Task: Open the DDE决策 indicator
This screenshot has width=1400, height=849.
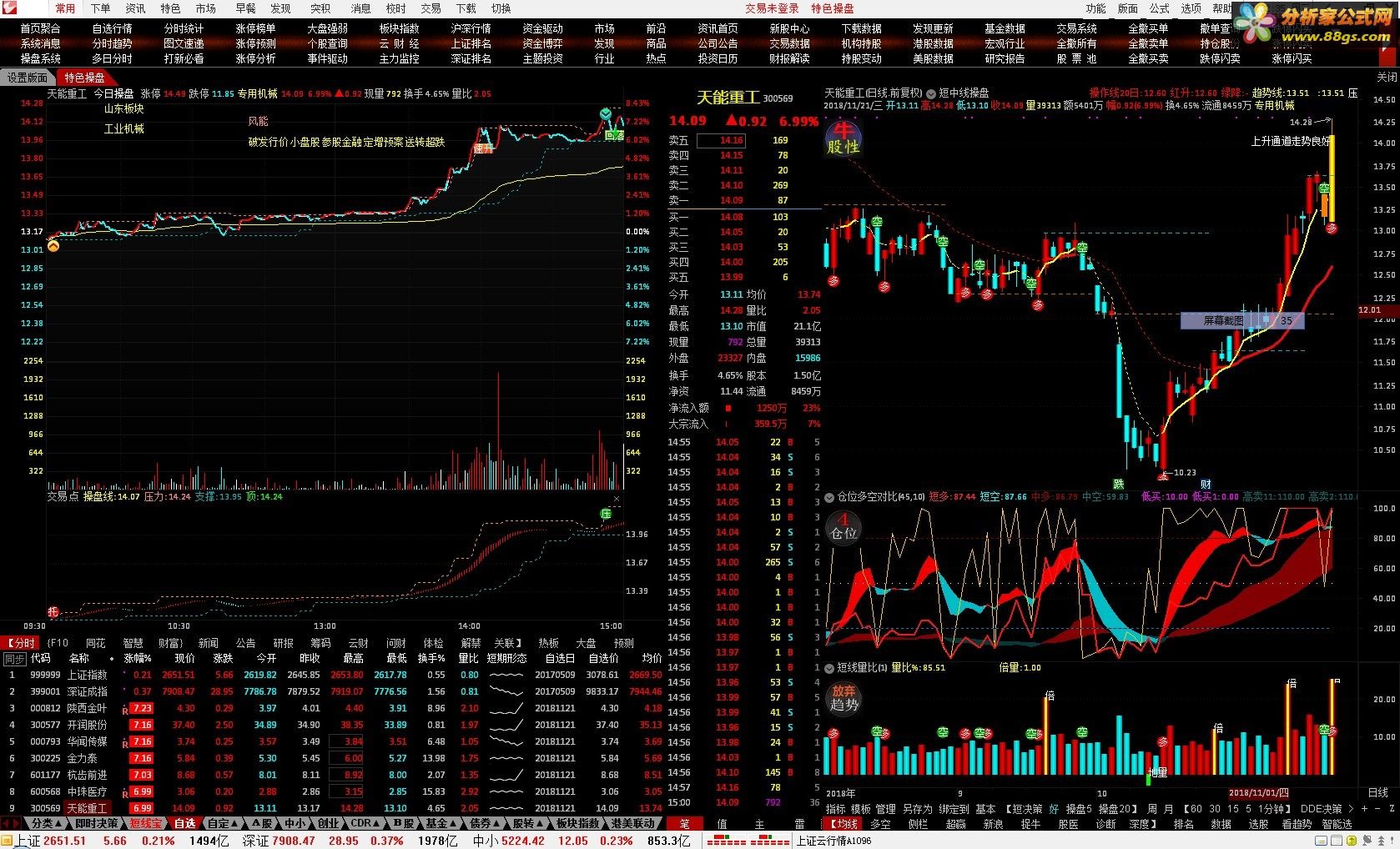Action: (1321, 809)
